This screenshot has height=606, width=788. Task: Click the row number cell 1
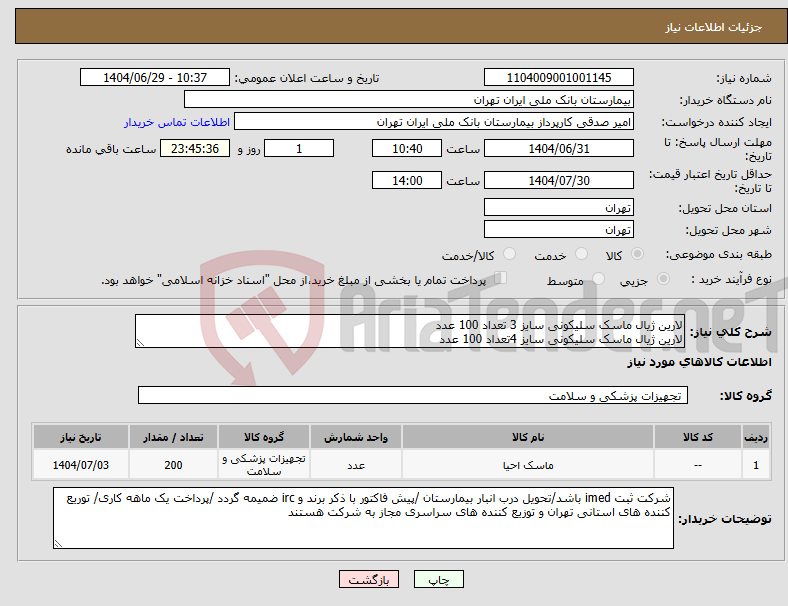point(755,465)
